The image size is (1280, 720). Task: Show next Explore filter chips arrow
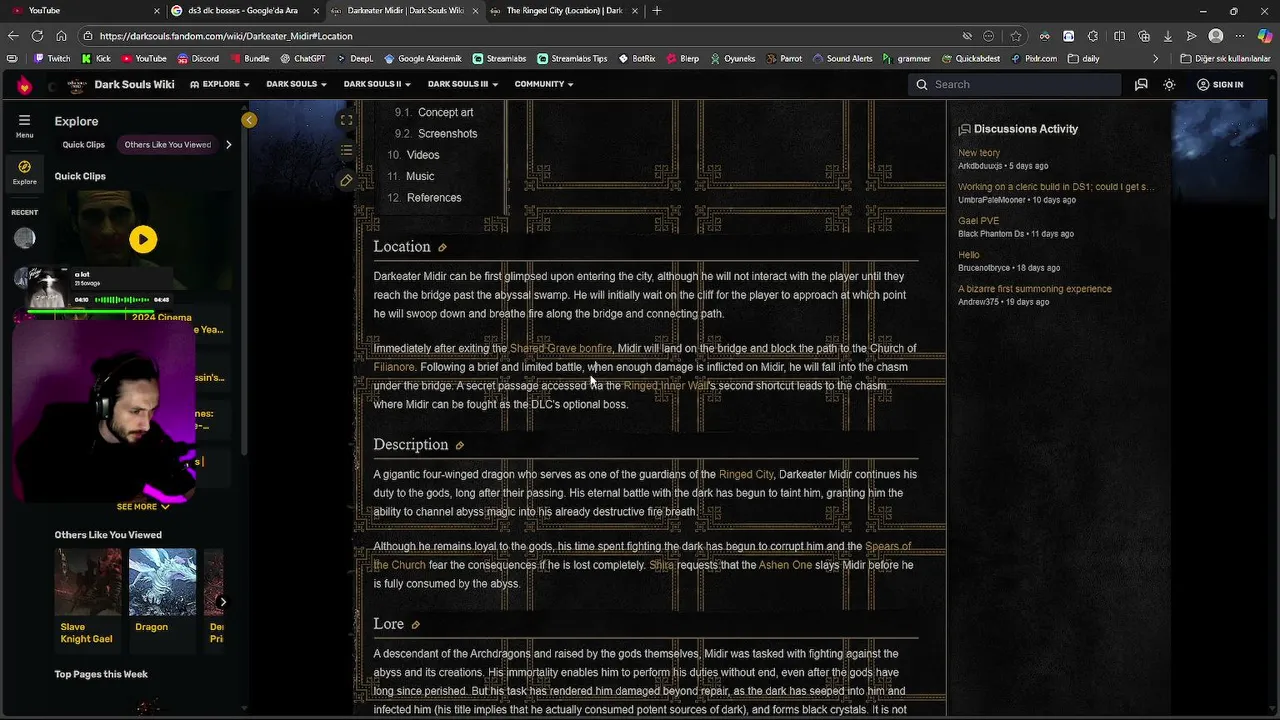pyautogui.click(x=228, y=145)
